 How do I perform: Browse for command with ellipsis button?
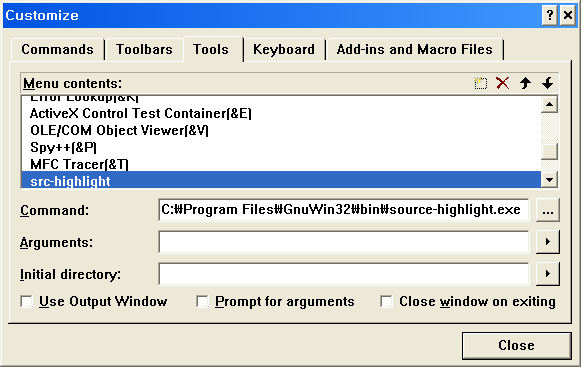[x=548, y=210]
